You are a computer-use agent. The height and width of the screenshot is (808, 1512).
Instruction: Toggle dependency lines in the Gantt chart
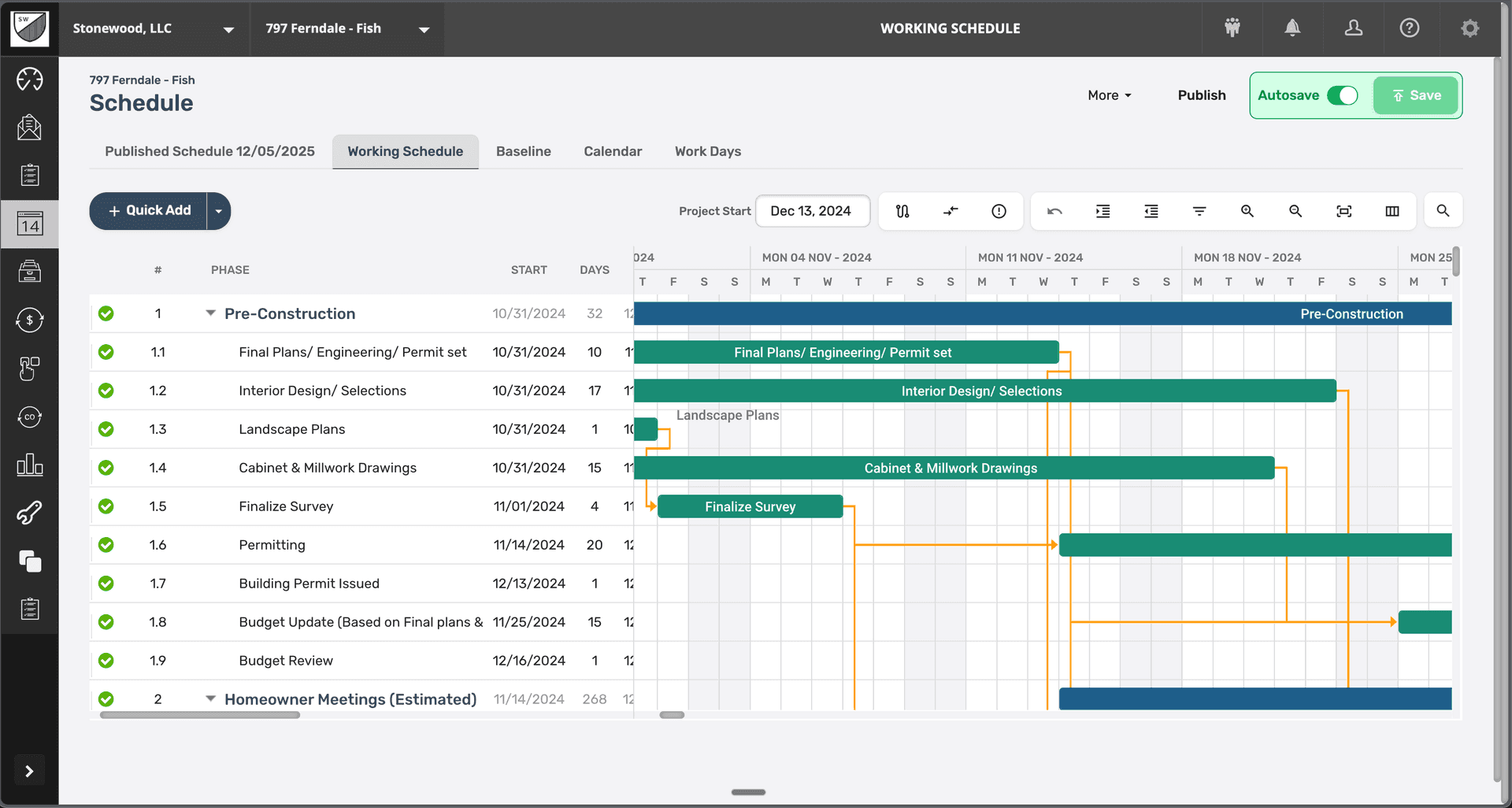[902, 211]
